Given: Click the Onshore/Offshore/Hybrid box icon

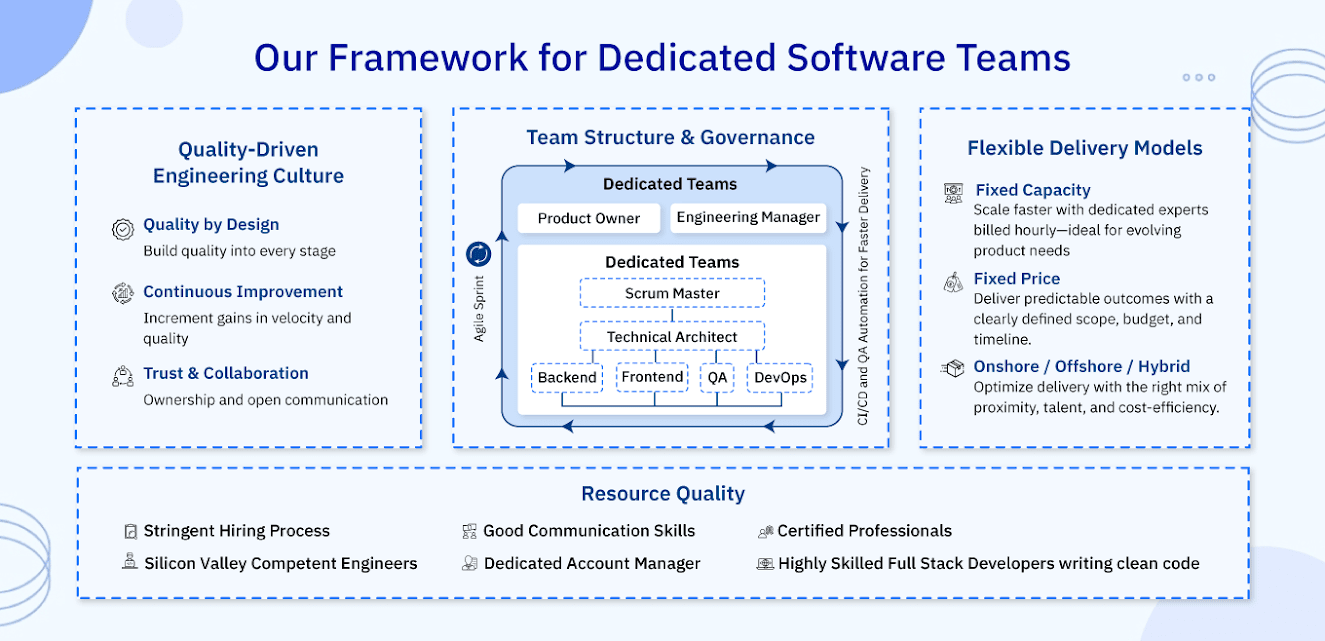Looking at the screenshot, I should click(951, 368).
